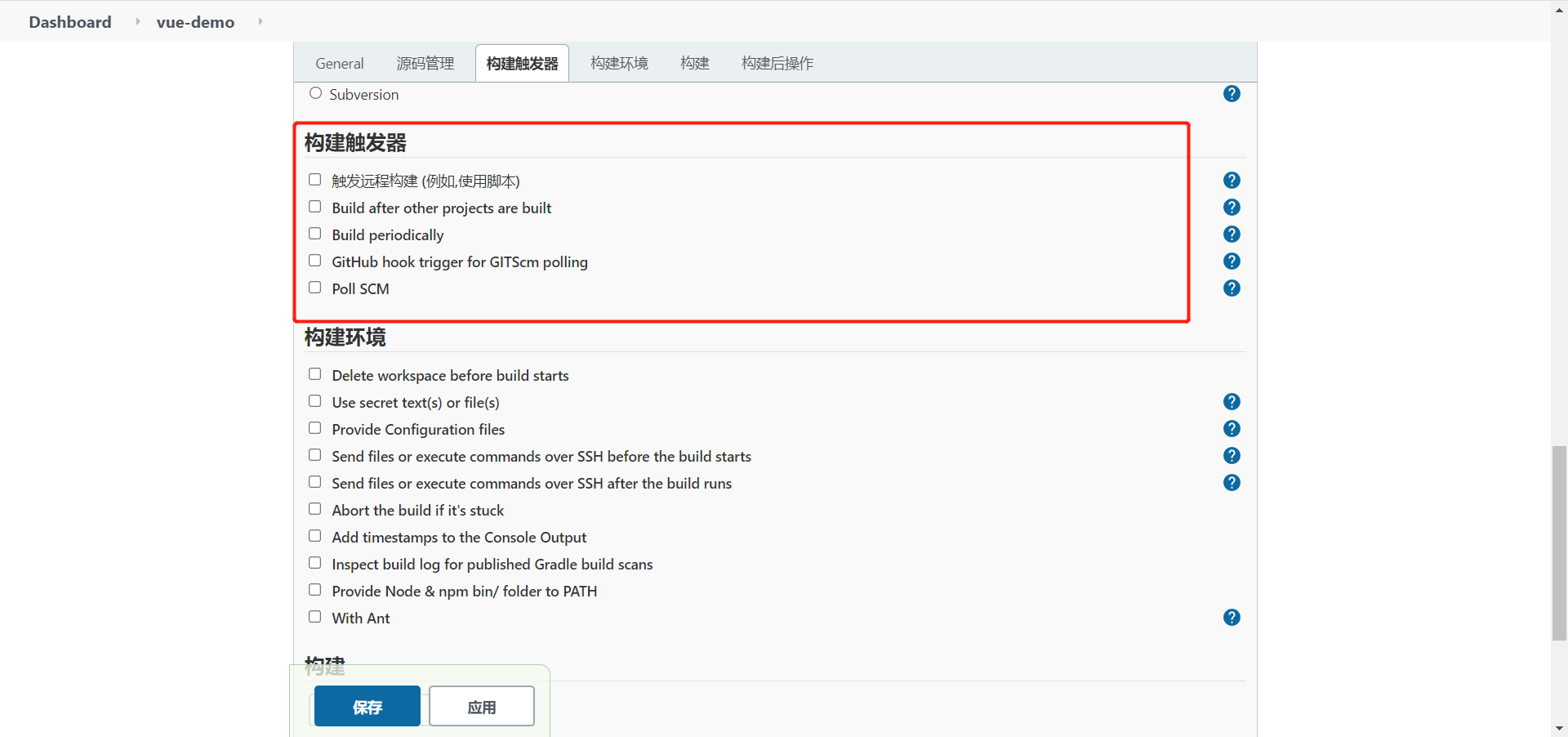Open help for SSH before the build starts

click(1232, 456)
